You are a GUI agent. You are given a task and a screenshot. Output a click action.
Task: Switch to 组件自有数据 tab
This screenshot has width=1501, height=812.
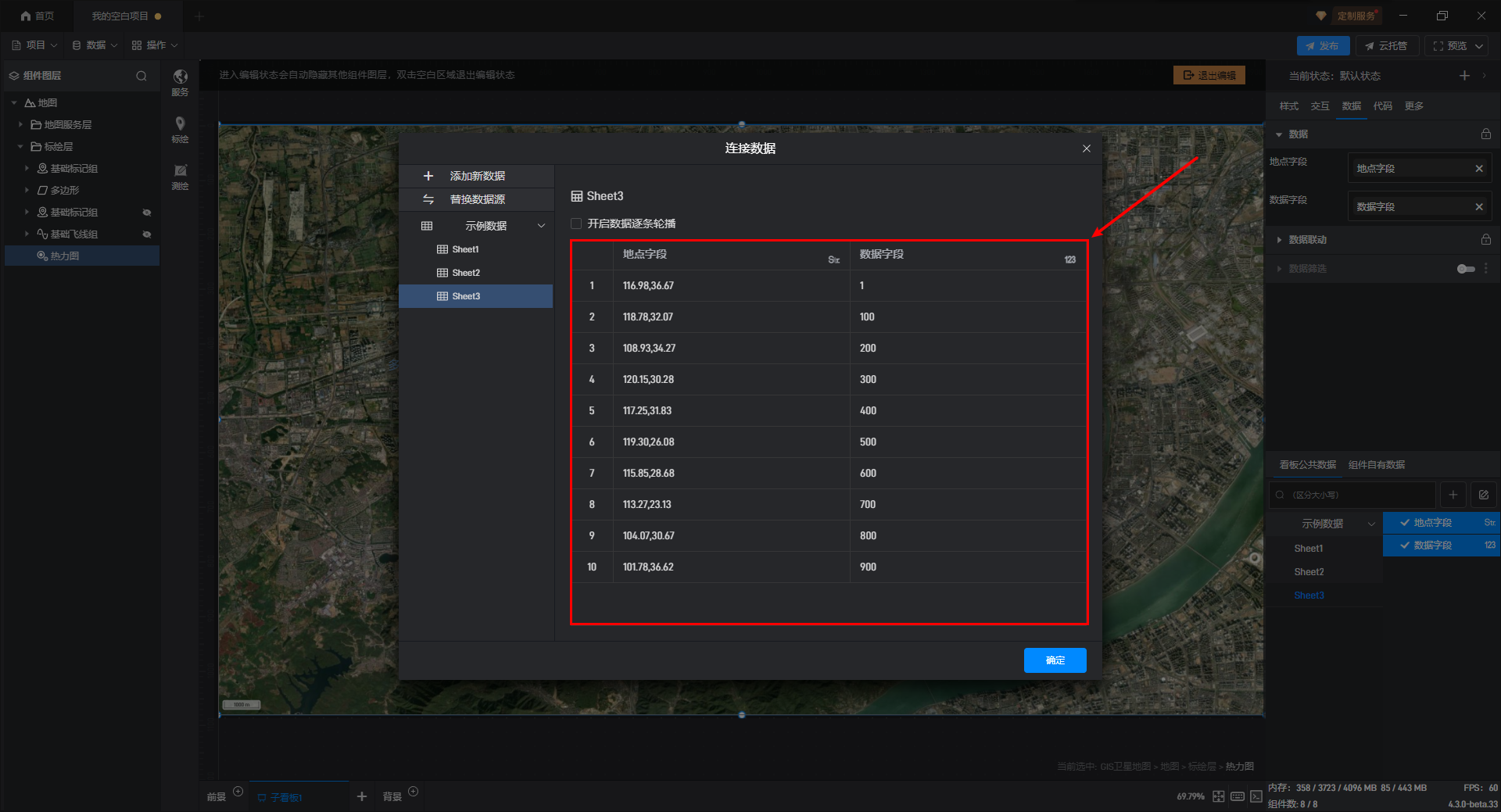(1376, 465)
